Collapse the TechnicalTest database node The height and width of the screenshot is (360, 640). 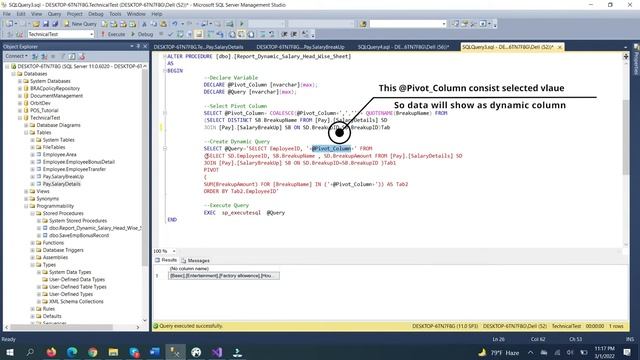(20, 118)
